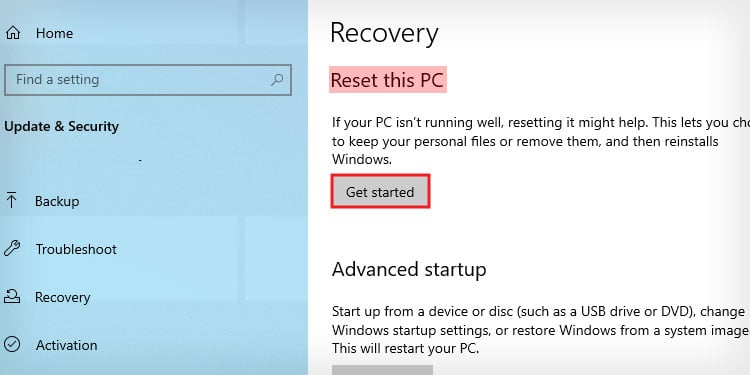The width and height of the screenshot is (750, 375).
Task: Click the Reset this PC description paragraph
Action: (541, 141)
